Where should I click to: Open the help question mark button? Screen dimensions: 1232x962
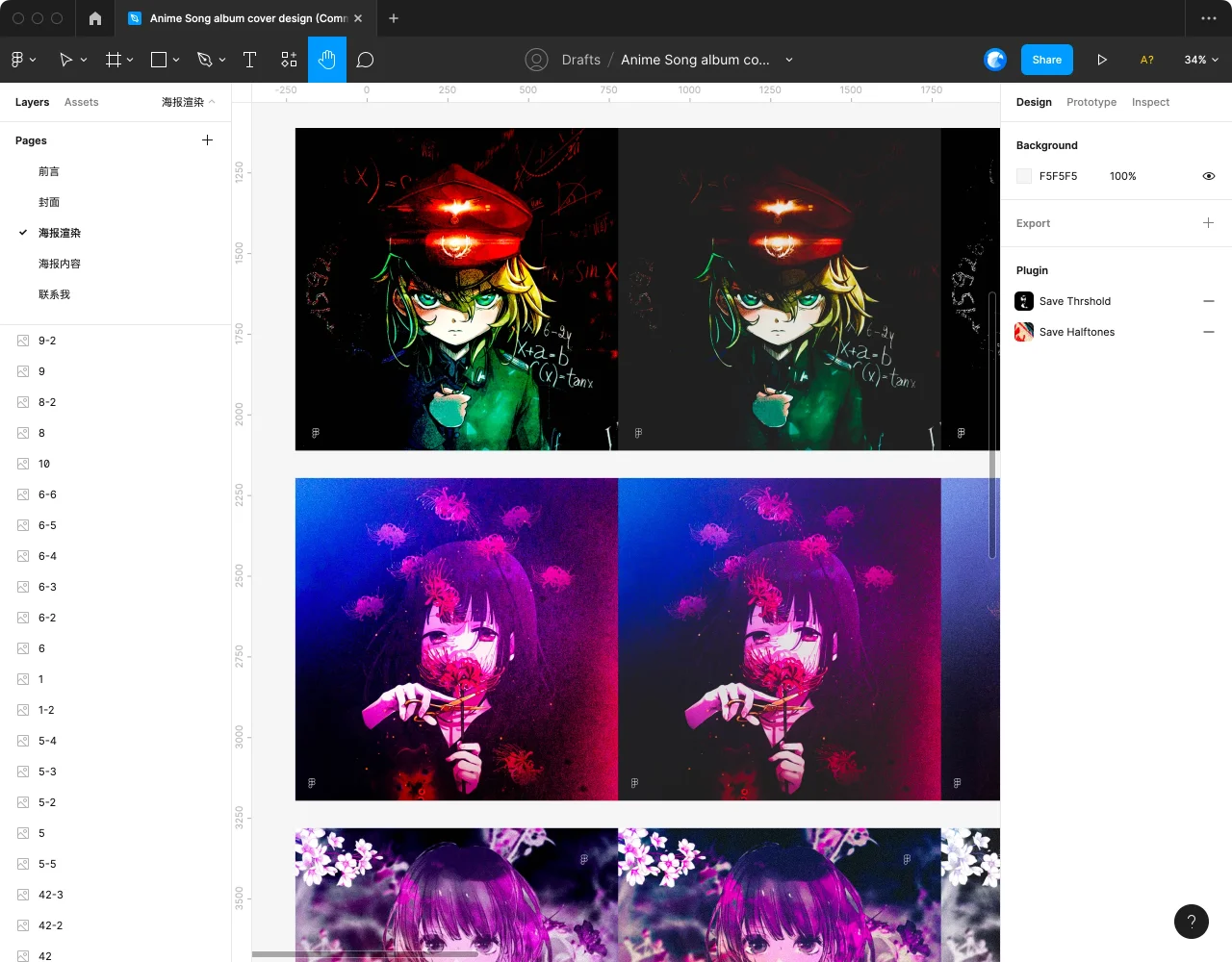point(1191,921)
